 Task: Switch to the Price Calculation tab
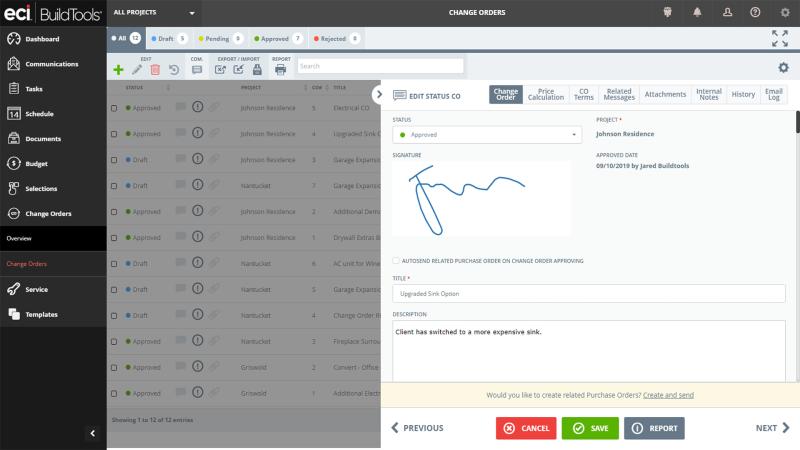(546, 94)
